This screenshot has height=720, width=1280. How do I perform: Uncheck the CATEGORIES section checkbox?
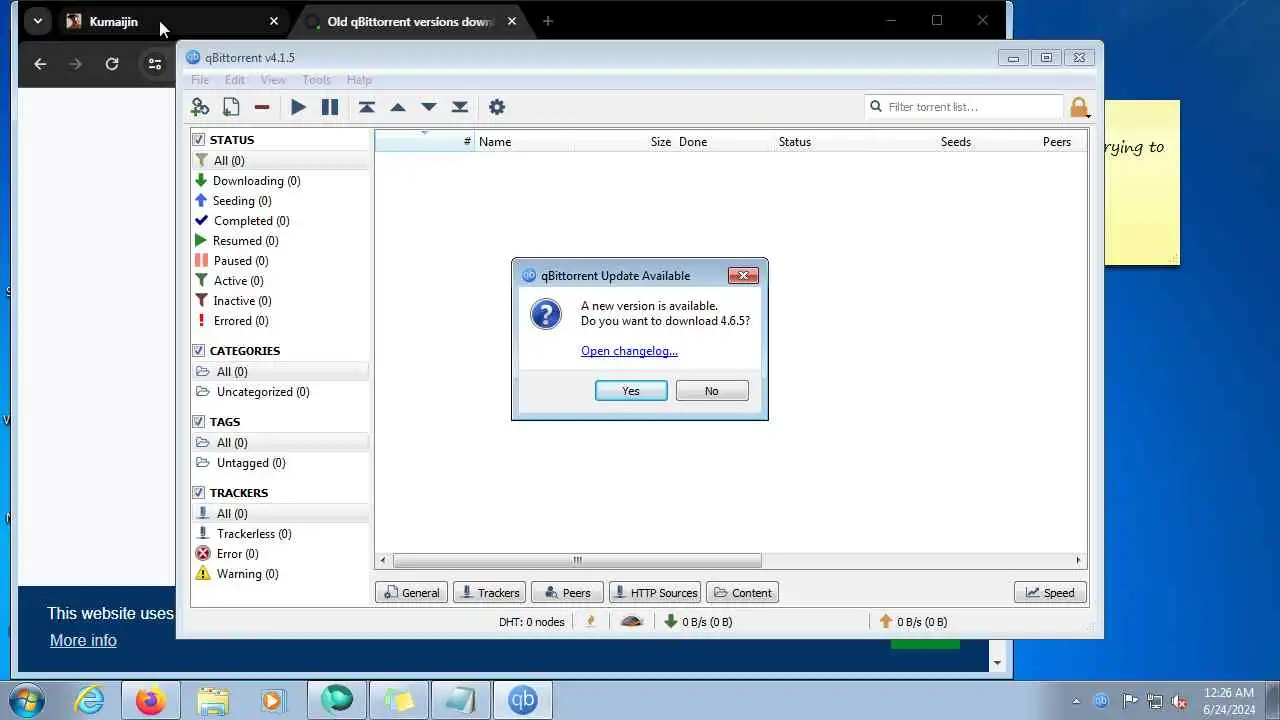tap(198, 351)
